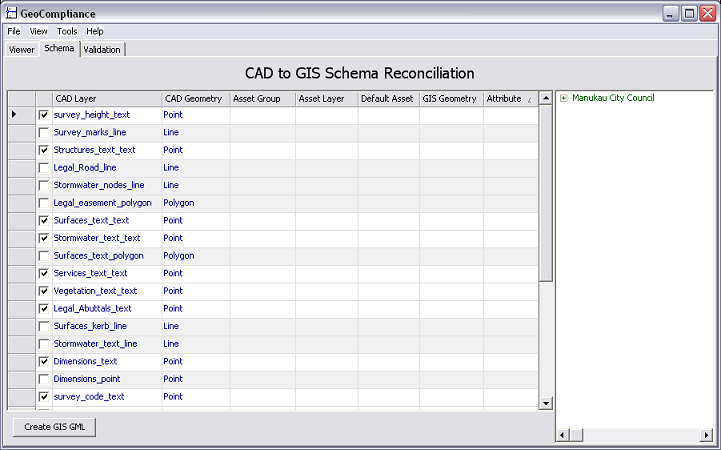Image resolution: width=721 pixels, height=450 pixels.
Task: Click the table scroll up arrow
Action: (545, 98)
